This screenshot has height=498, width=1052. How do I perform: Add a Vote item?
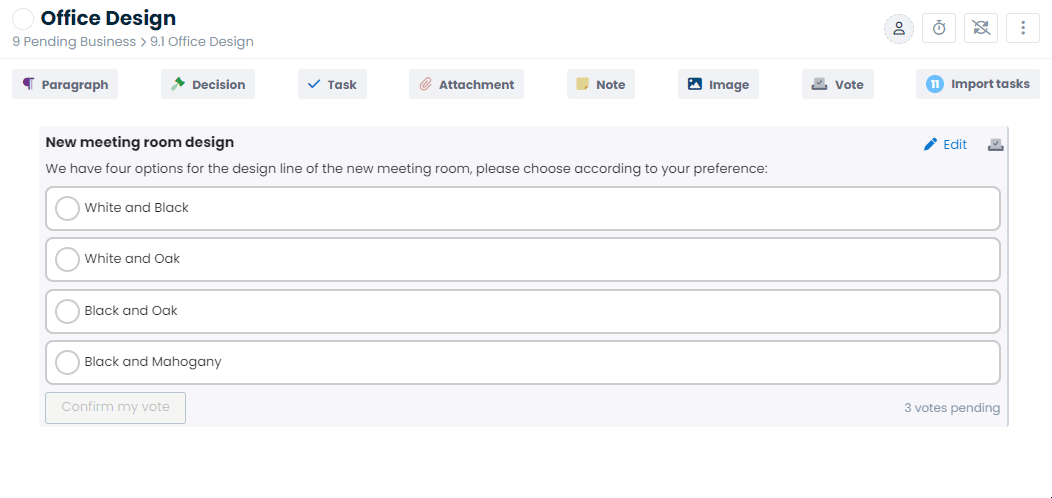point(838,85)
